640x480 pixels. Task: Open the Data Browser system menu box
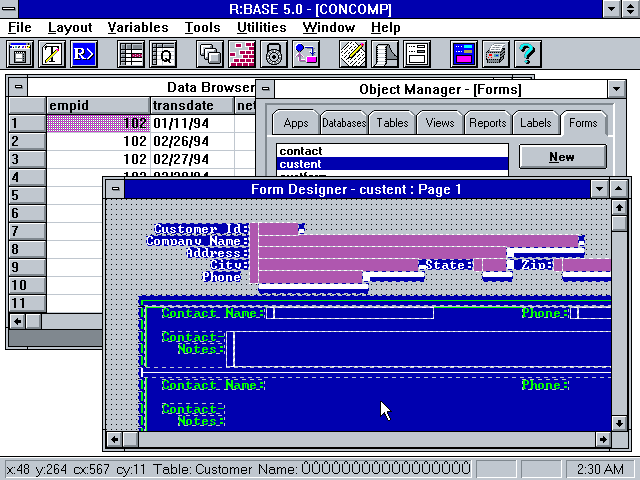(18, 87)
